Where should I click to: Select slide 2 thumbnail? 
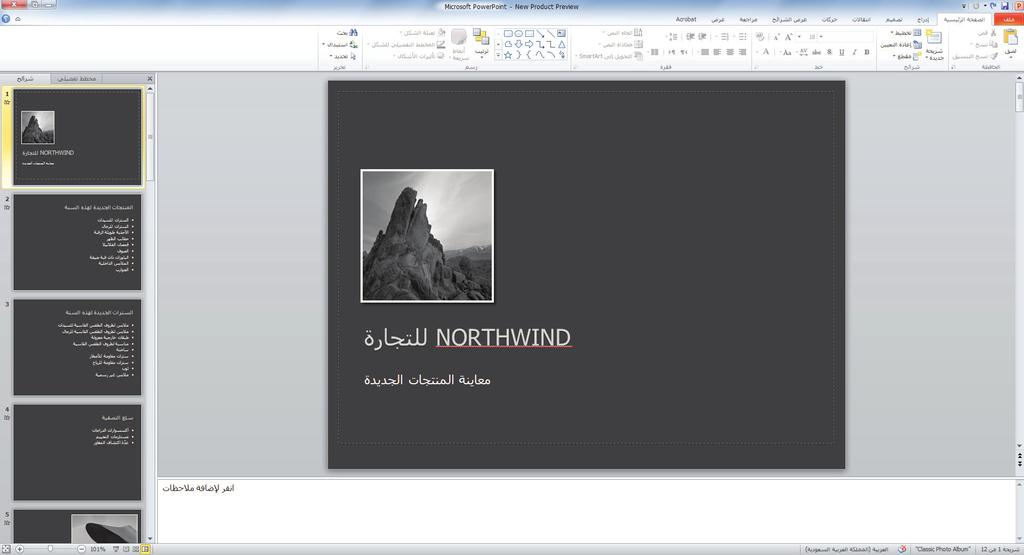[x=77, y=242]
